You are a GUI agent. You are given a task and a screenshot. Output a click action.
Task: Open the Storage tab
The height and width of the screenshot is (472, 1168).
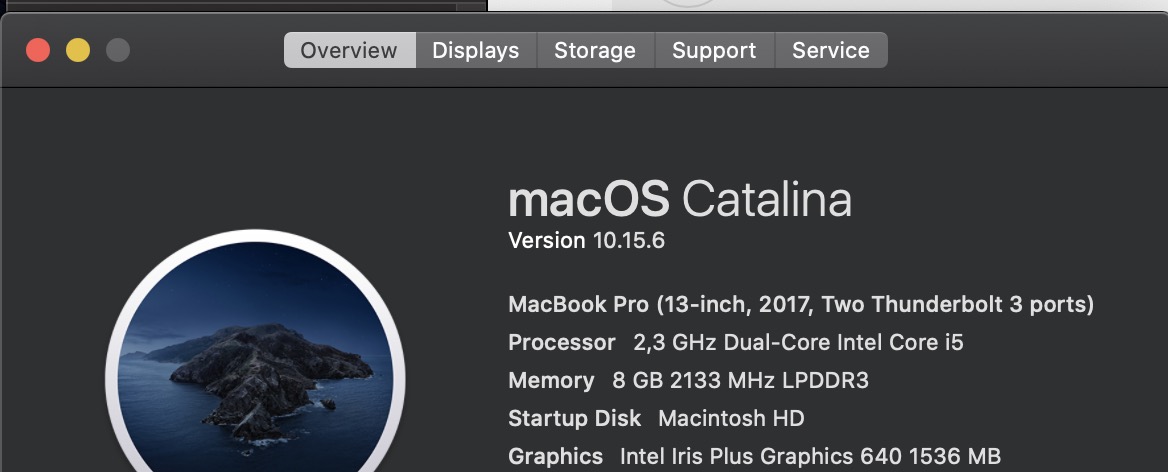[595, 50]
